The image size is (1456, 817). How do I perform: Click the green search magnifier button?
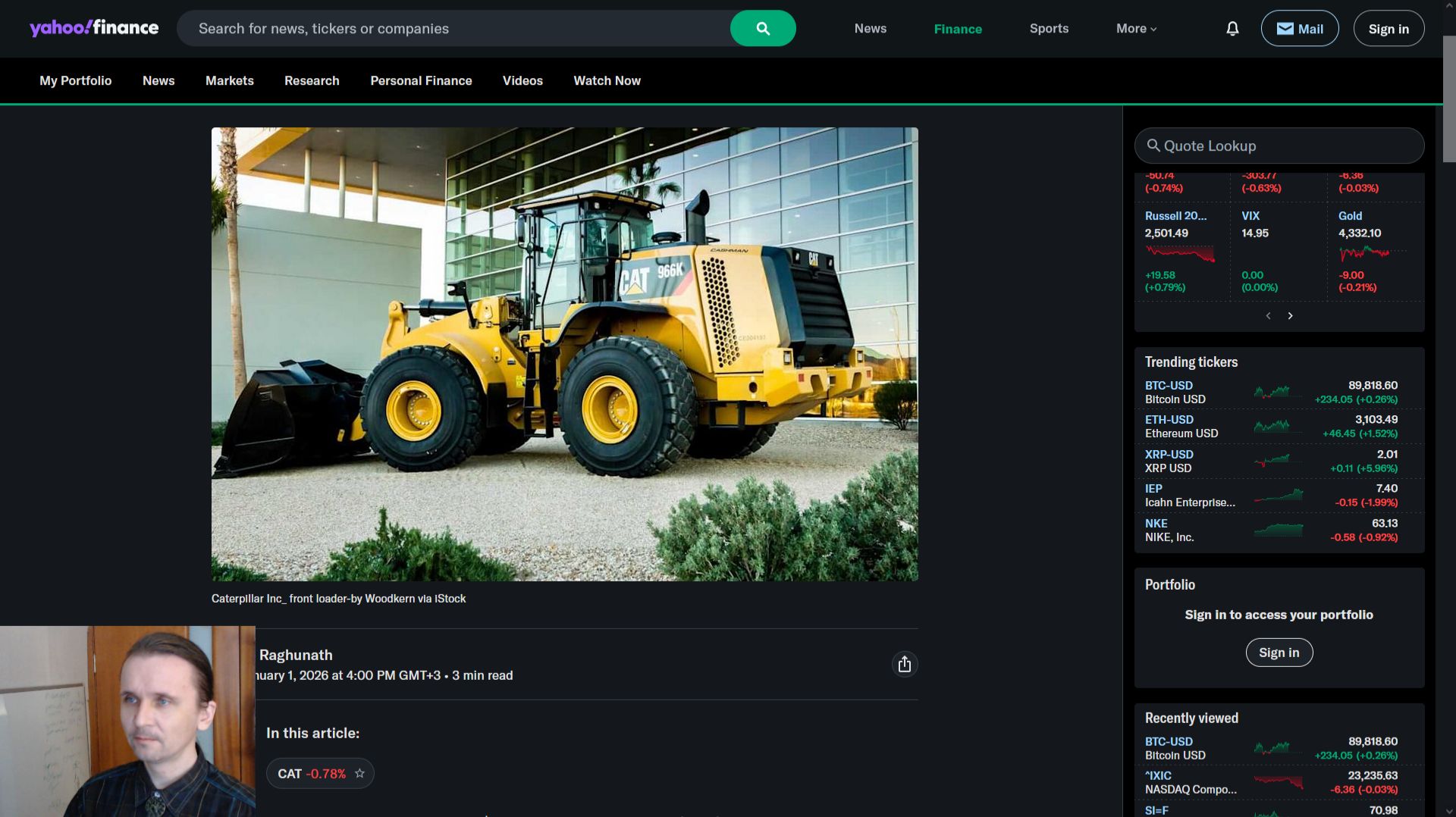[763, 29]
